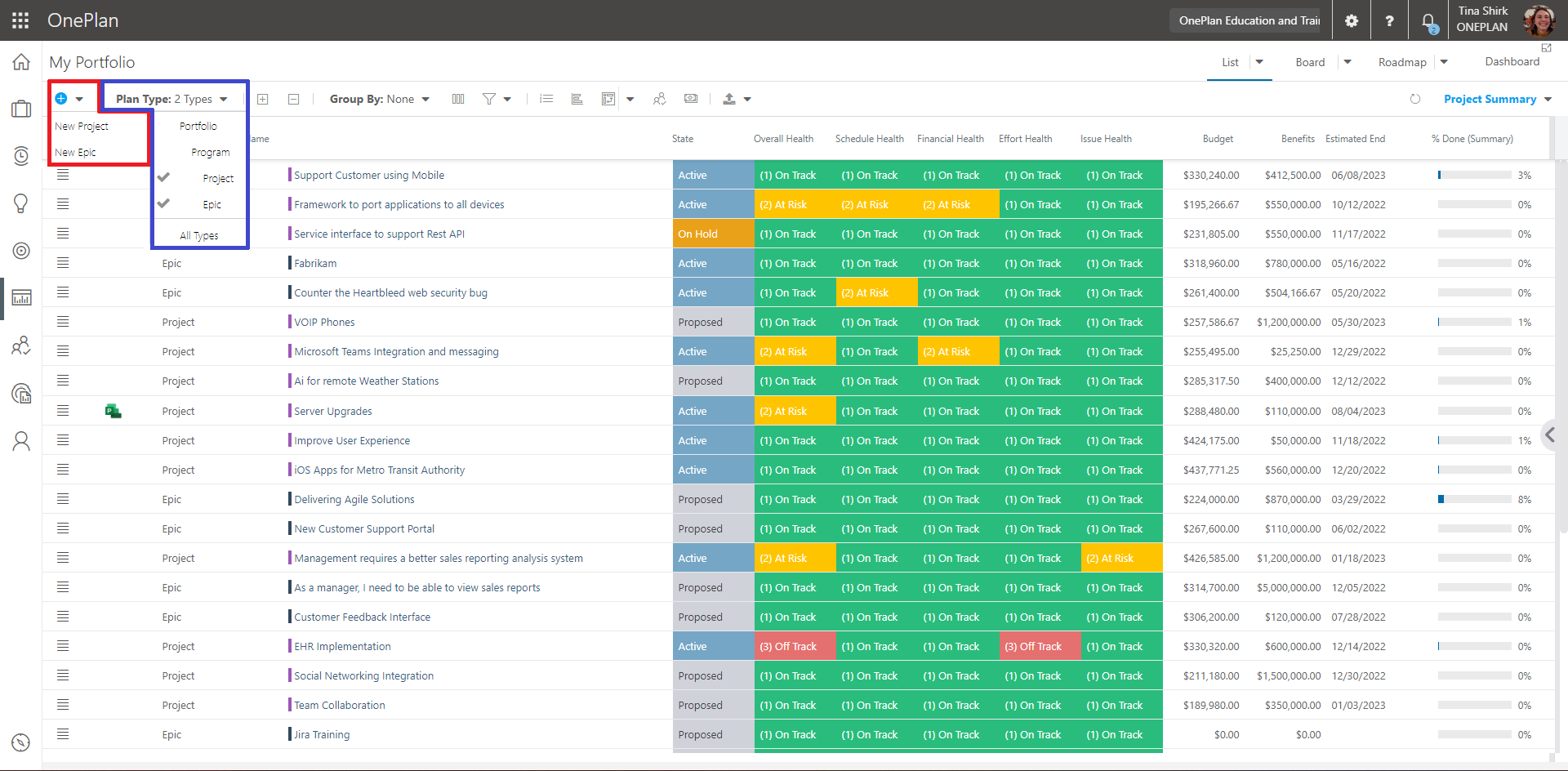Toggle the Project plan type checkmark

pyautogui.click(x=163, y=177)
